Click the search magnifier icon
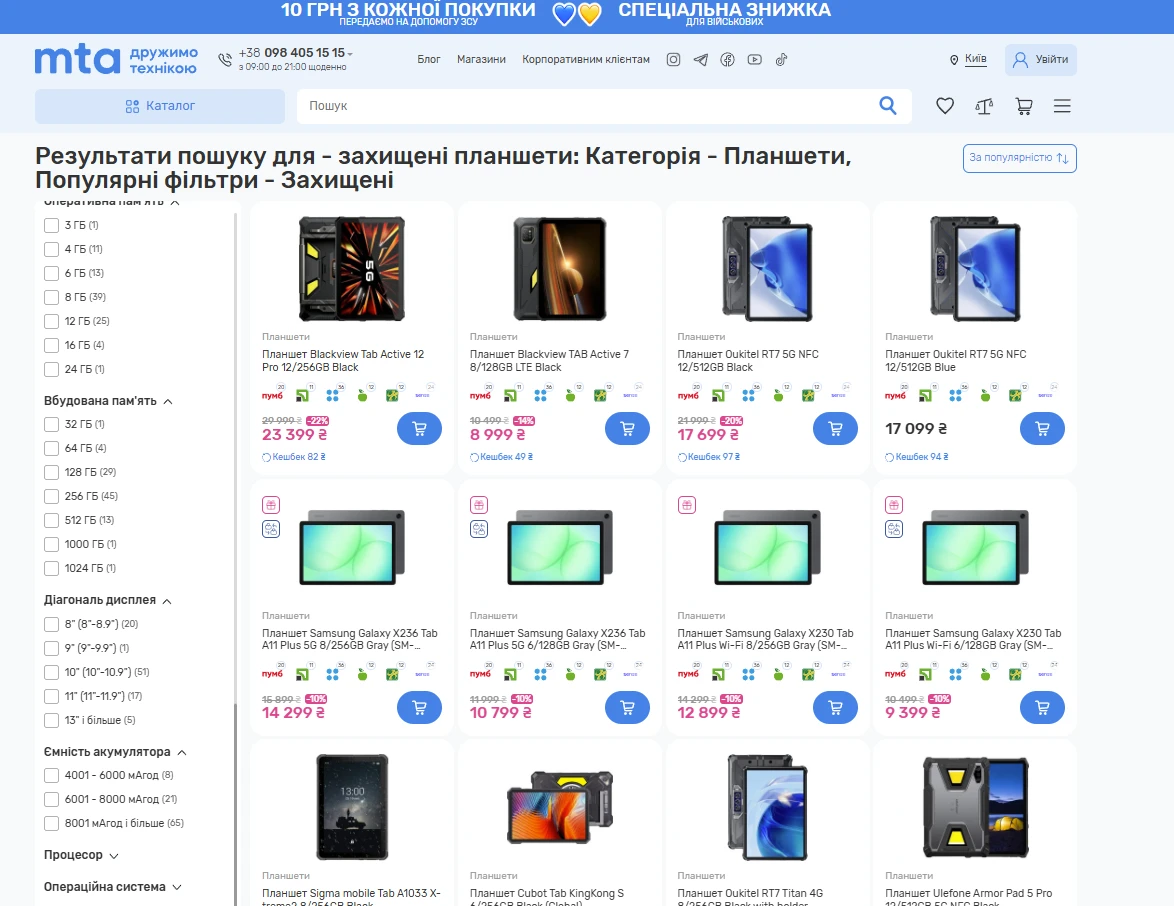1174x906 pixels. [x=887, y=106]
